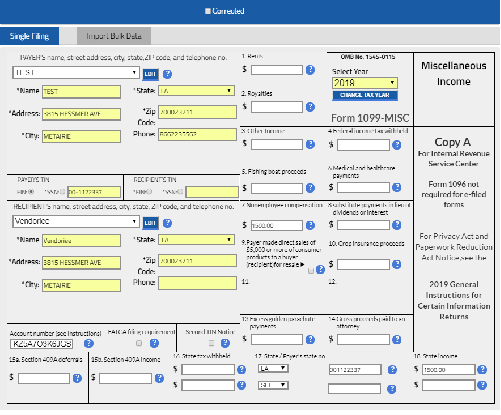Expand the recipient State dropdown
The image size is (501, 415).
click(x=196, y=240)
